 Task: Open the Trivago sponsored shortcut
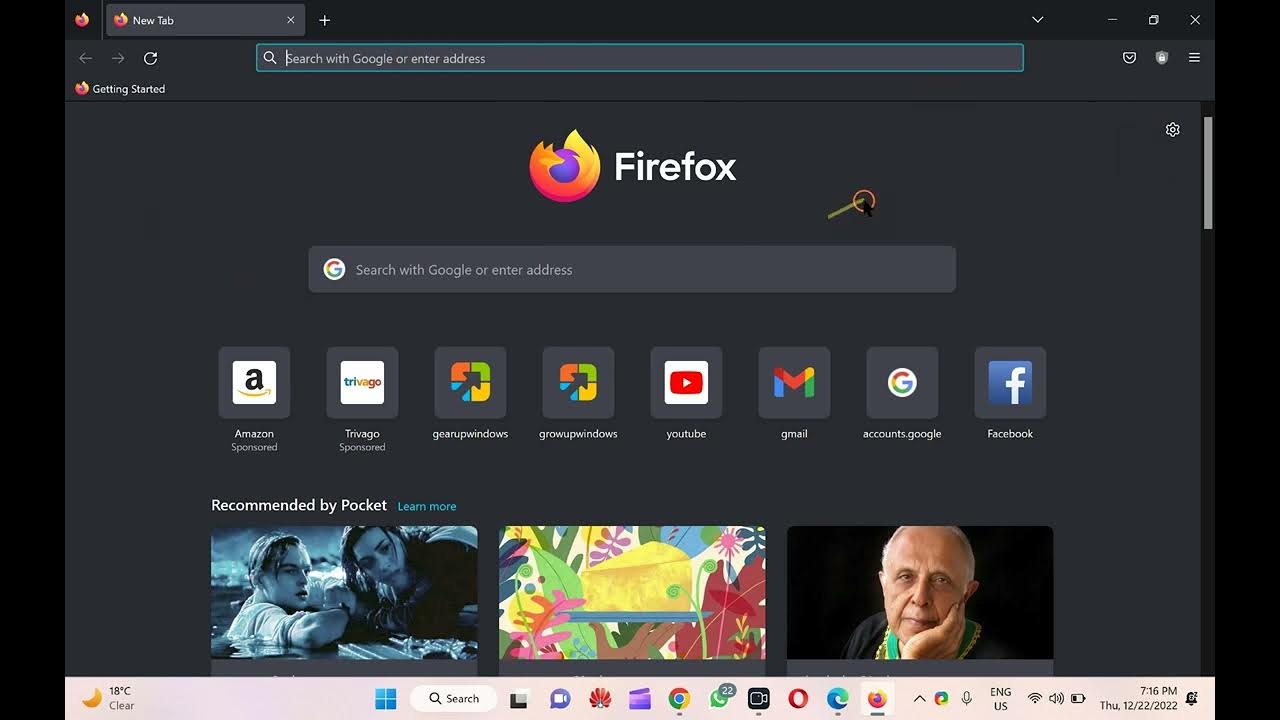362,383
